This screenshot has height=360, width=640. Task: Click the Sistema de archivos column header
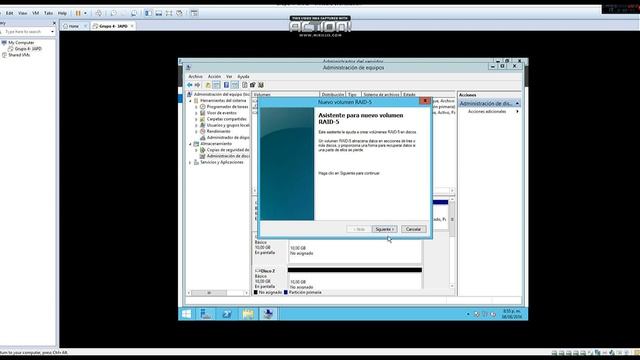381,94
